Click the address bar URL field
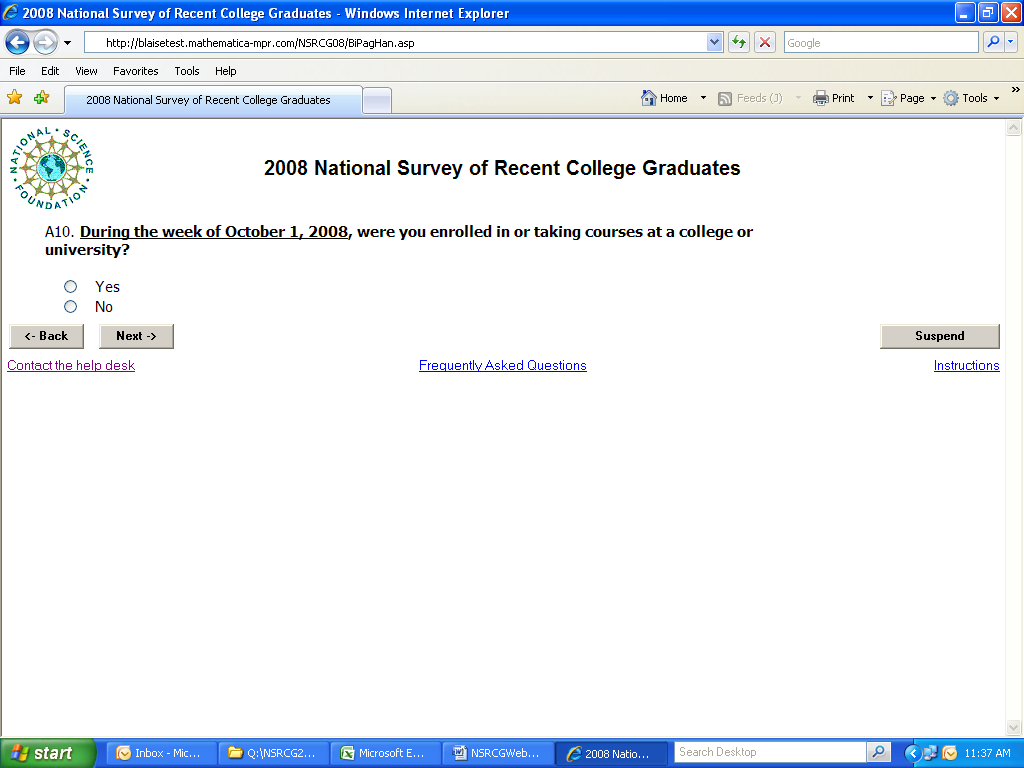1024x768 pixels. tap(396, 43)
